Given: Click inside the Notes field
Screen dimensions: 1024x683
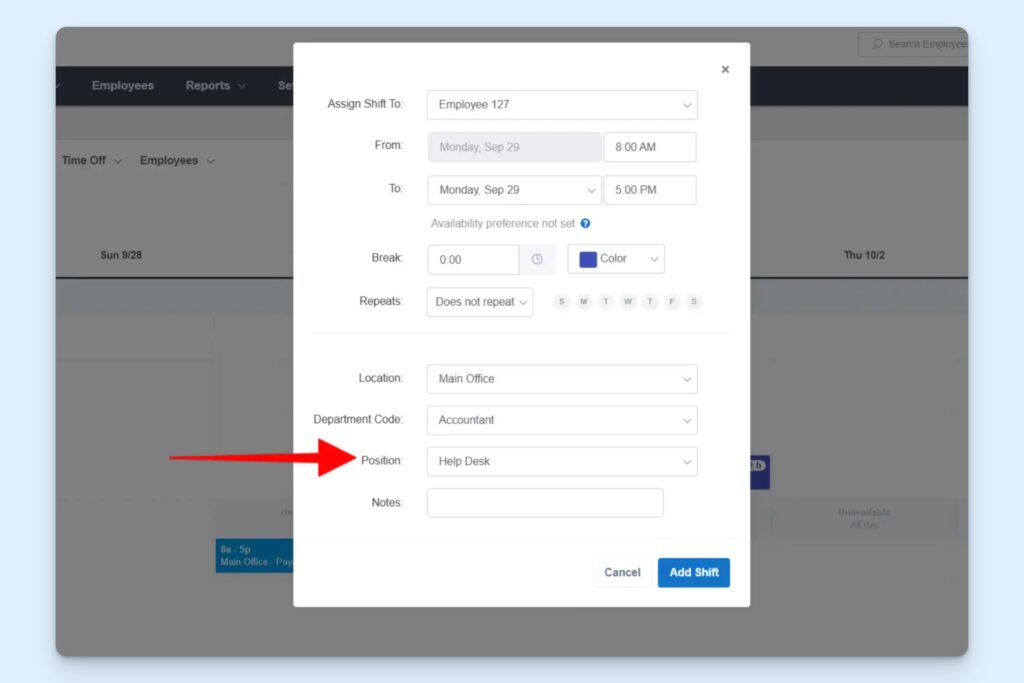Looking at the screenshot, I should (545, 502).
